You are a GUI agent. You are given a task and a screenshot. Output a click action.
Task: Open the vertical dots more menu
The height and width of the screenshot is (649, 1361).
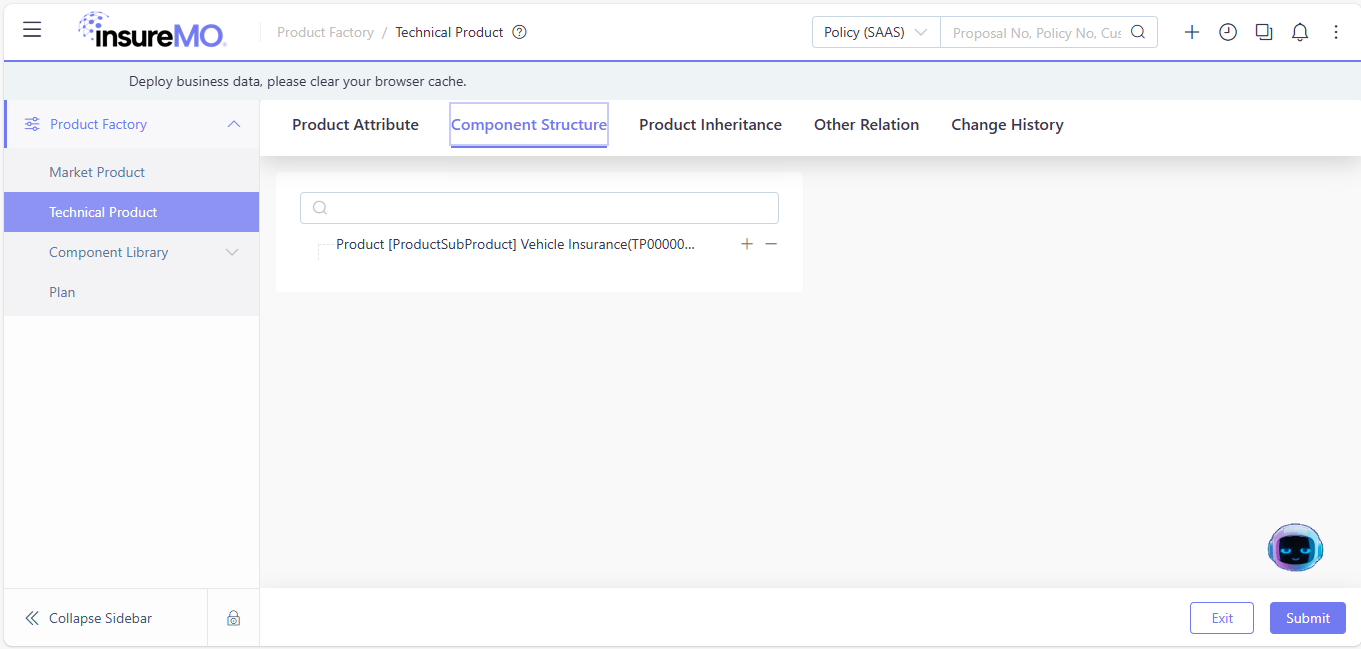[1336, 32]
